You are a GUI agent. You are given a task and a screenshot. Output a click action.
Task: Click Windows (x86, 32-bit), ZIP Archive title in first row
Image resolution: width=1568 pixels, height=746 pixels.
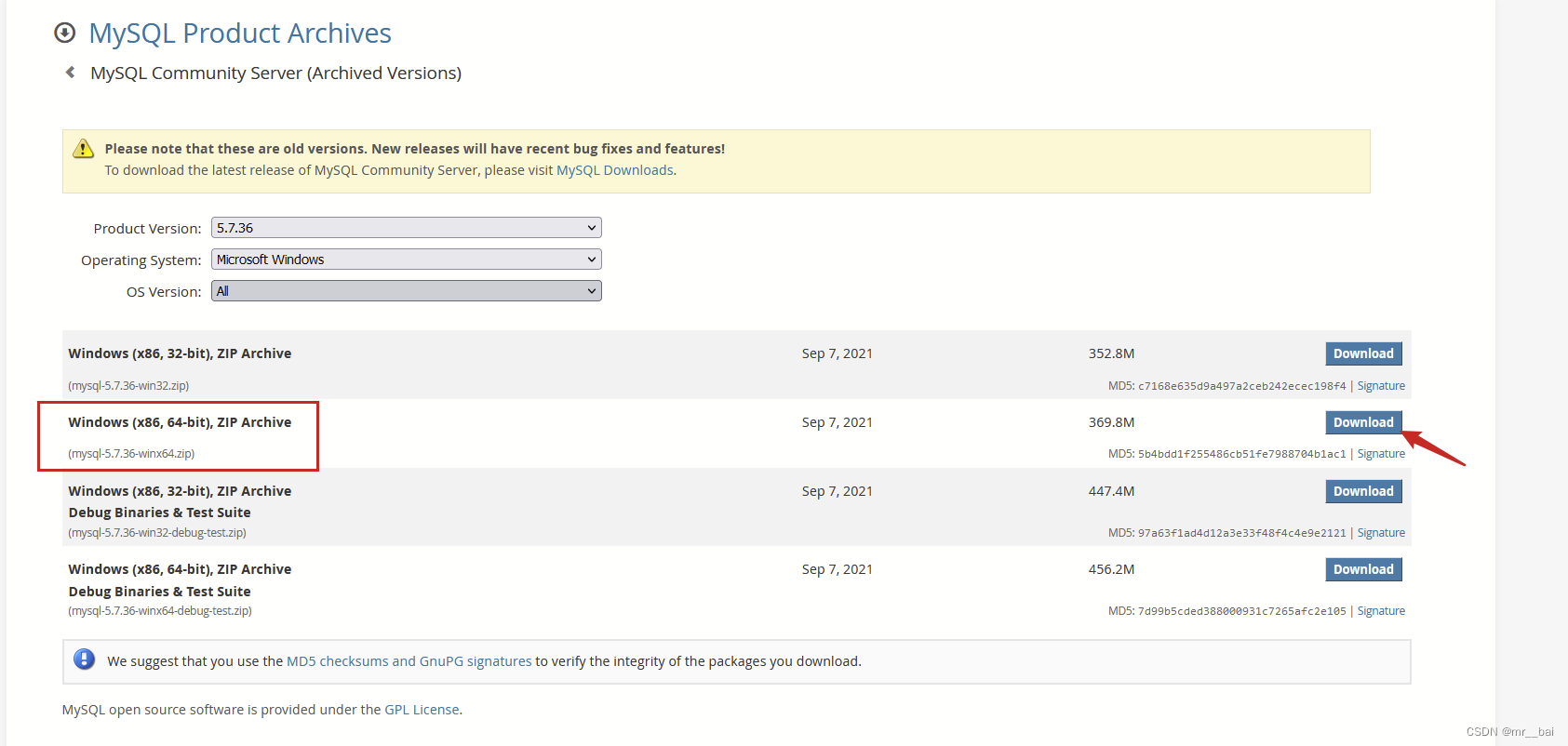180,353
